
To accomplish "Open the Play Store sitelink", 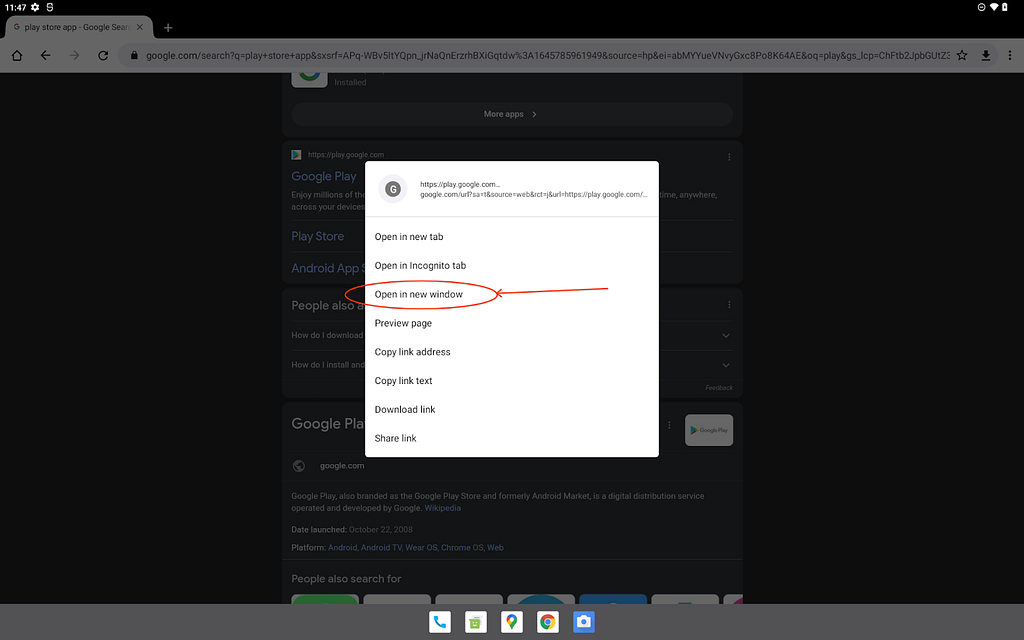I will pyautogui.click(x=317, y=236).
